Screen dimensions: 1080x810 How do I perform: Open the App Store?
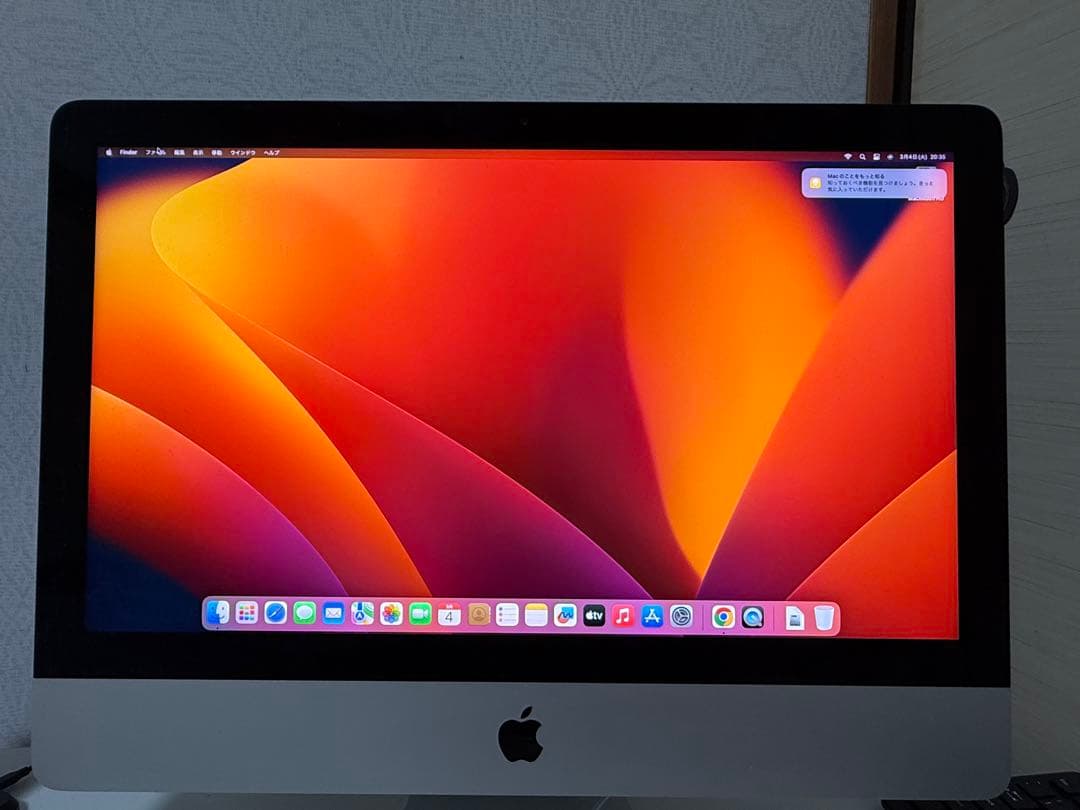[651, 618]
